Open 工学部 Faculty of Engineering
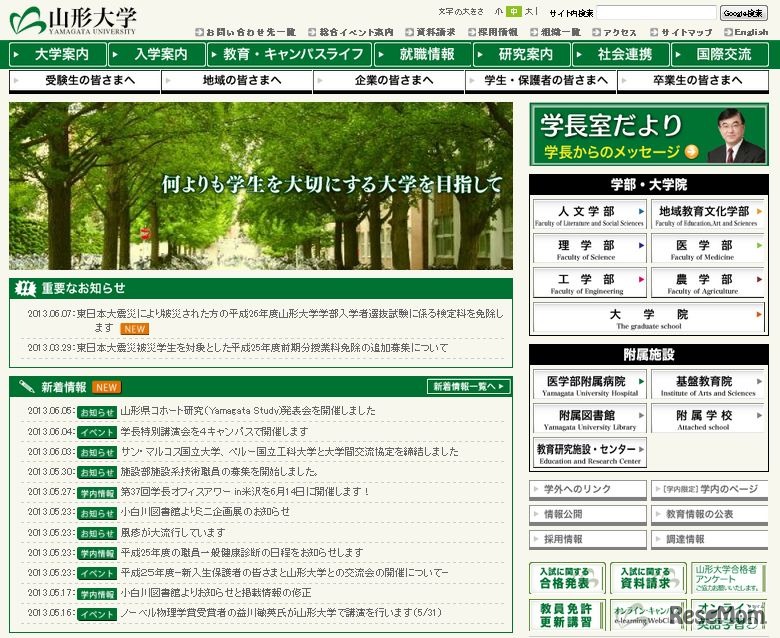This screenshot has width=780, height=638. (x=589, y=282)
